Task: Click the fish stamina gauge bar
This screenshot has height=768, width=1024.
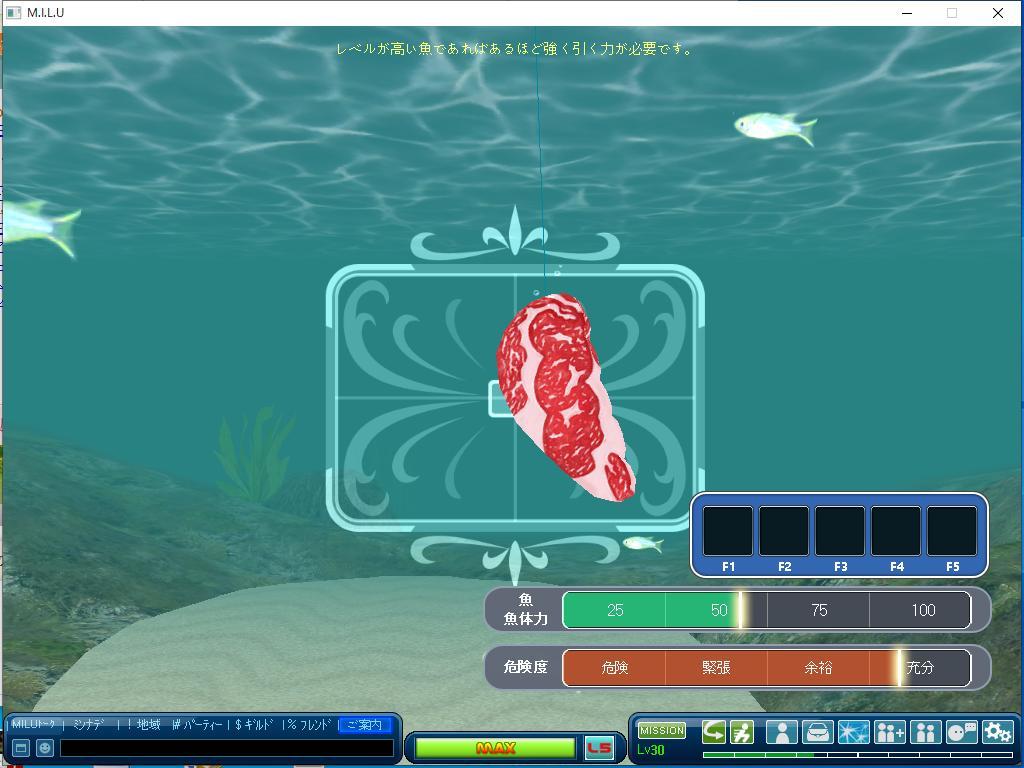Action: [x=767, y=610]
